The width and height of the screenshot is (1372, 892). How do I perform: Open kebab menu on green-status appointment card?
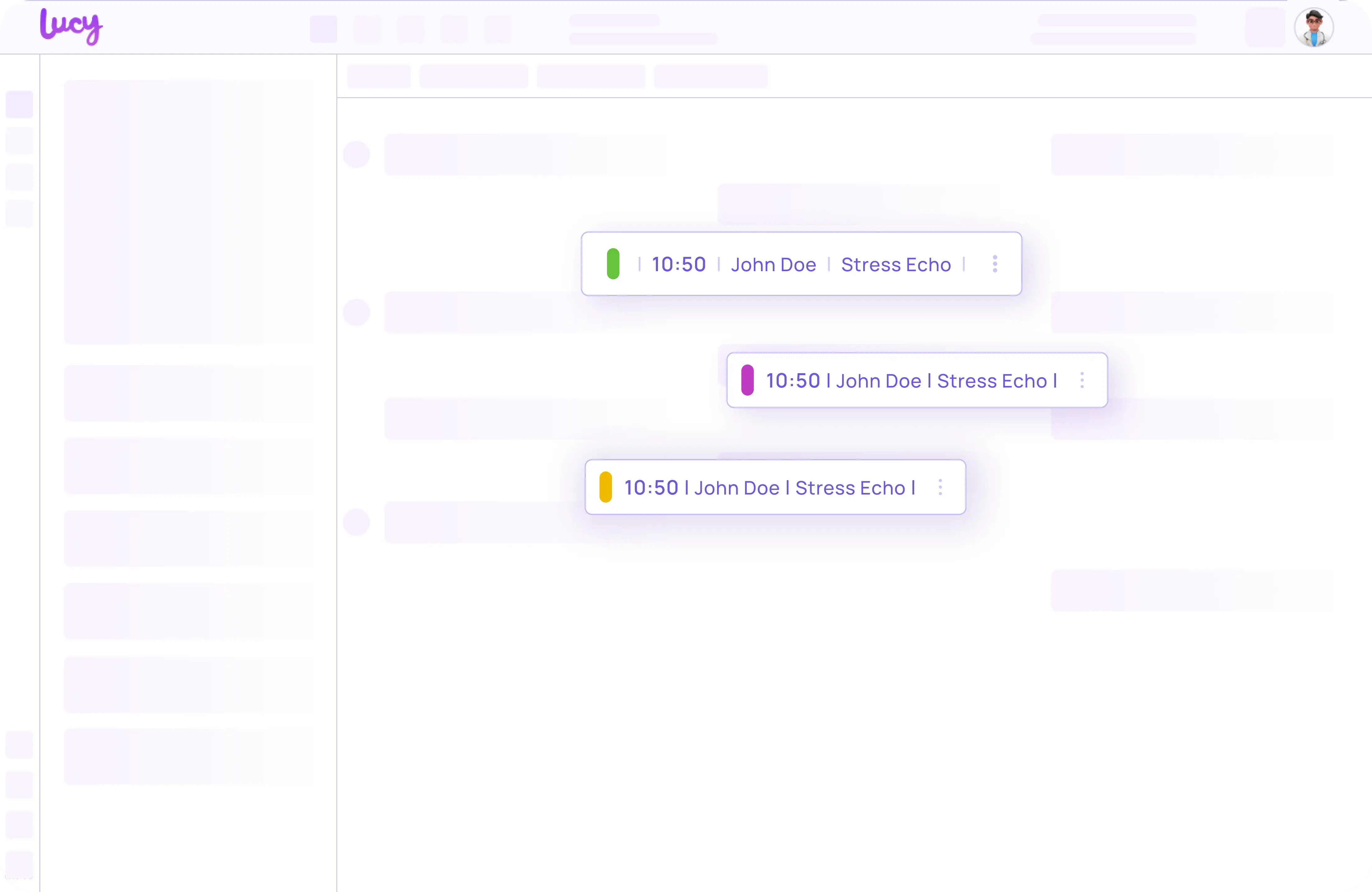pos(995,264)
